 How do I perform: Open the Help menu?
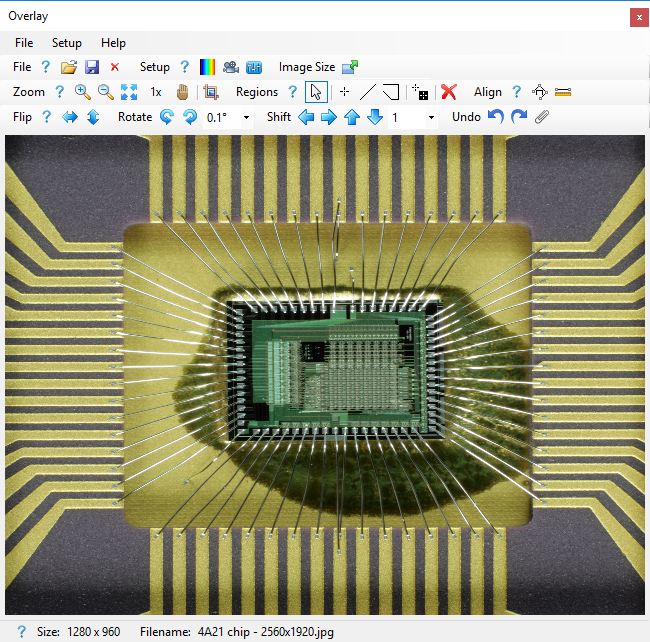(x=114, y=43)
